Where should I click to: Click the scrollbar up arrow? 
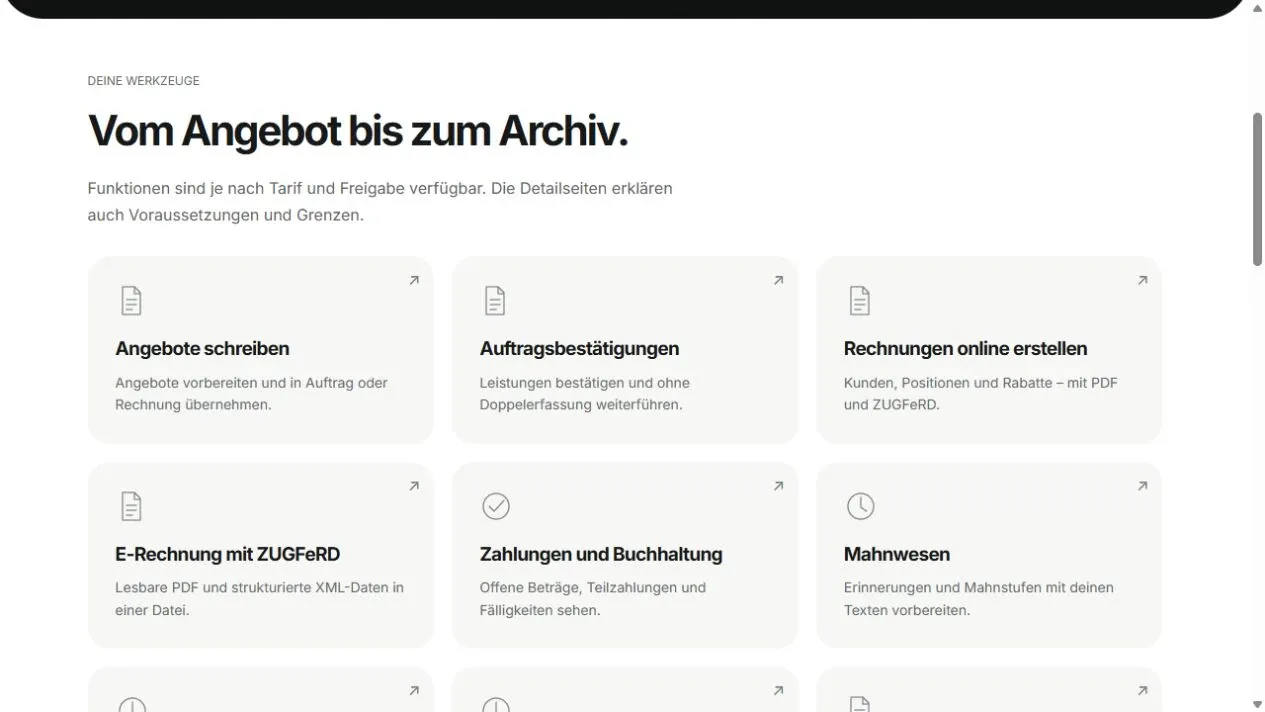click(x=1257, y=8)
